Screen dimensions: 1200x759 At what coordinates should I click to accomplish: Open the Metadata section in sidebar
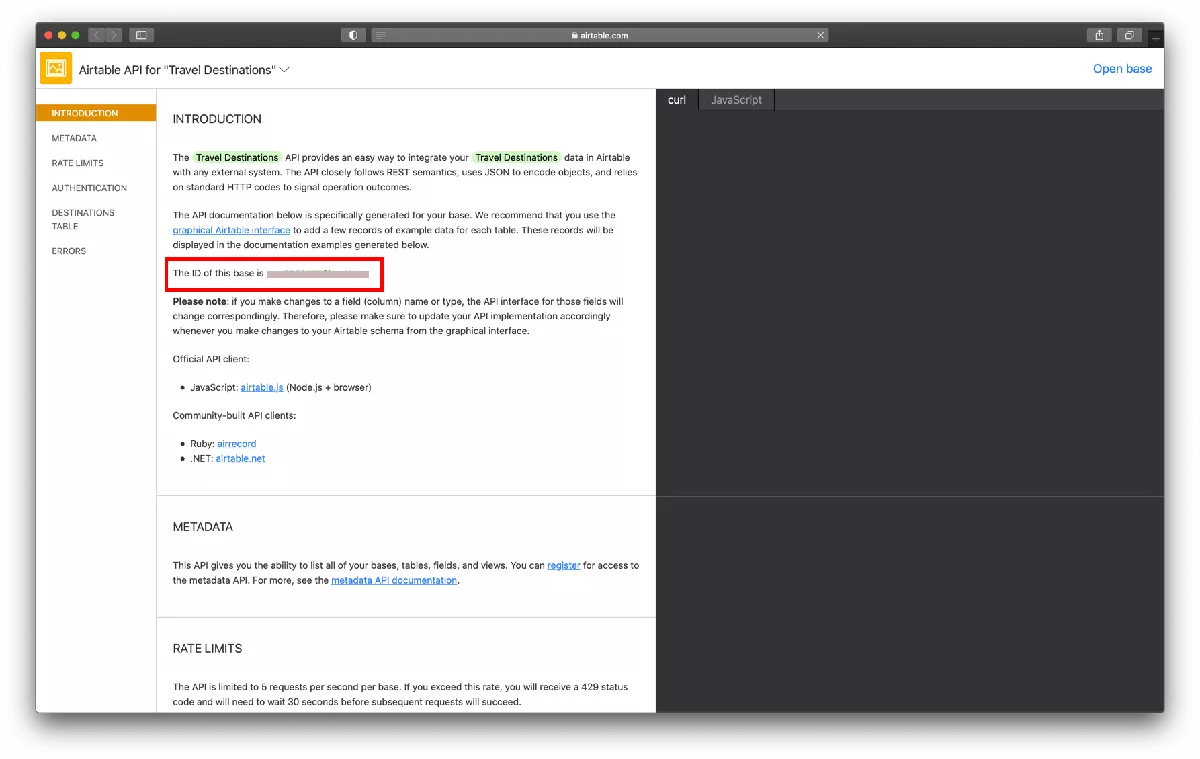point(74,138)
